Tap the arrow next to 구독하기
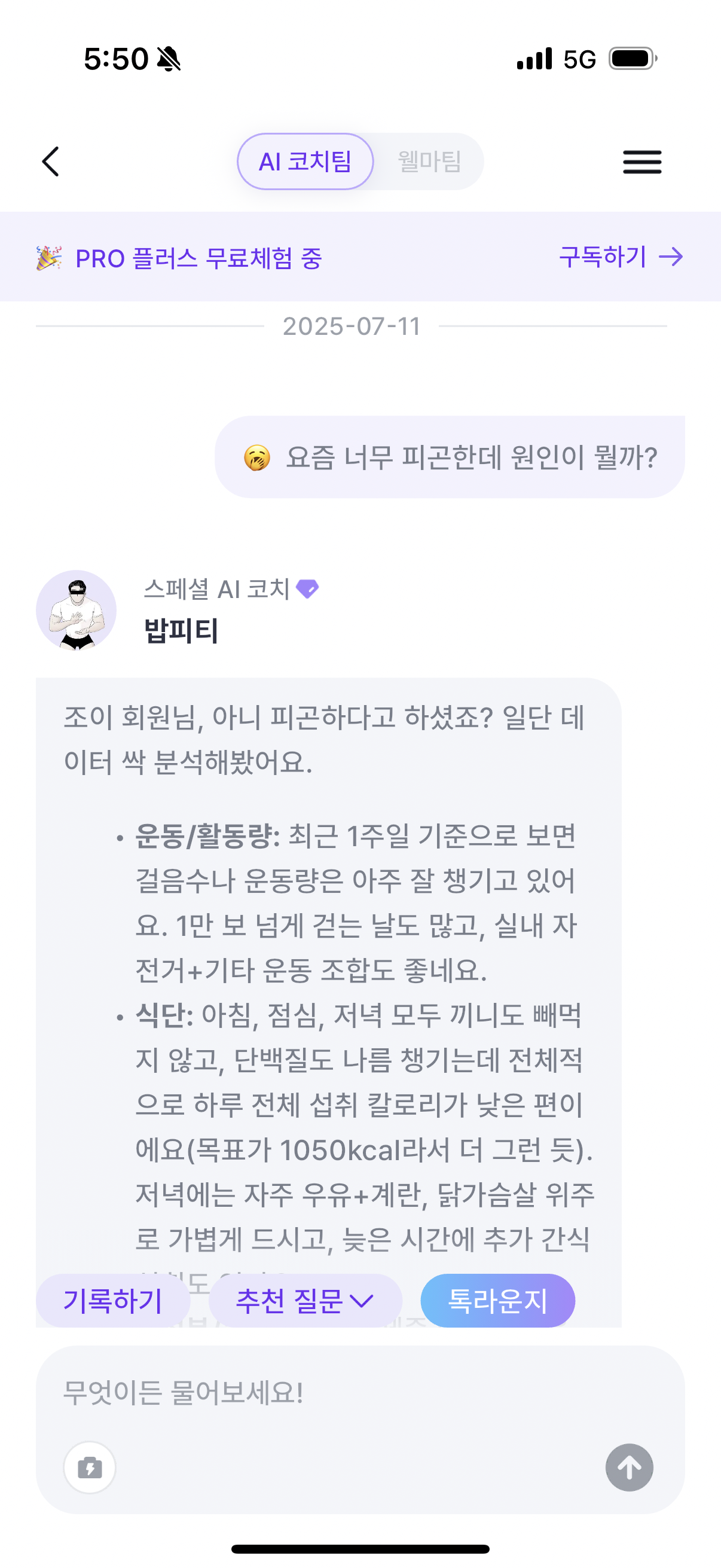Screen dimensions: 721x1568 click(671, 257)
